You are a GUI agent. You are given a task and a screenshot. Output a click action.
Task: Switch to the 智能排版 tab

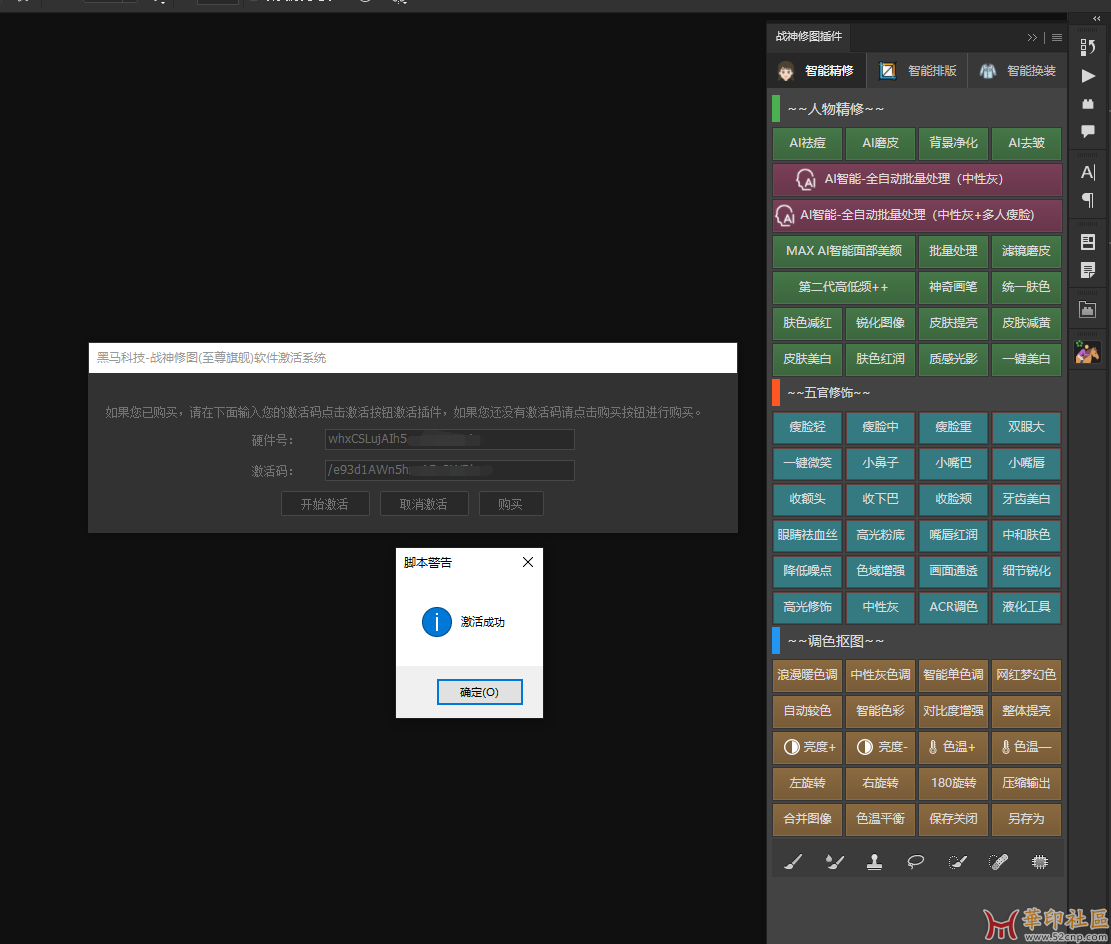coord(918,71)
